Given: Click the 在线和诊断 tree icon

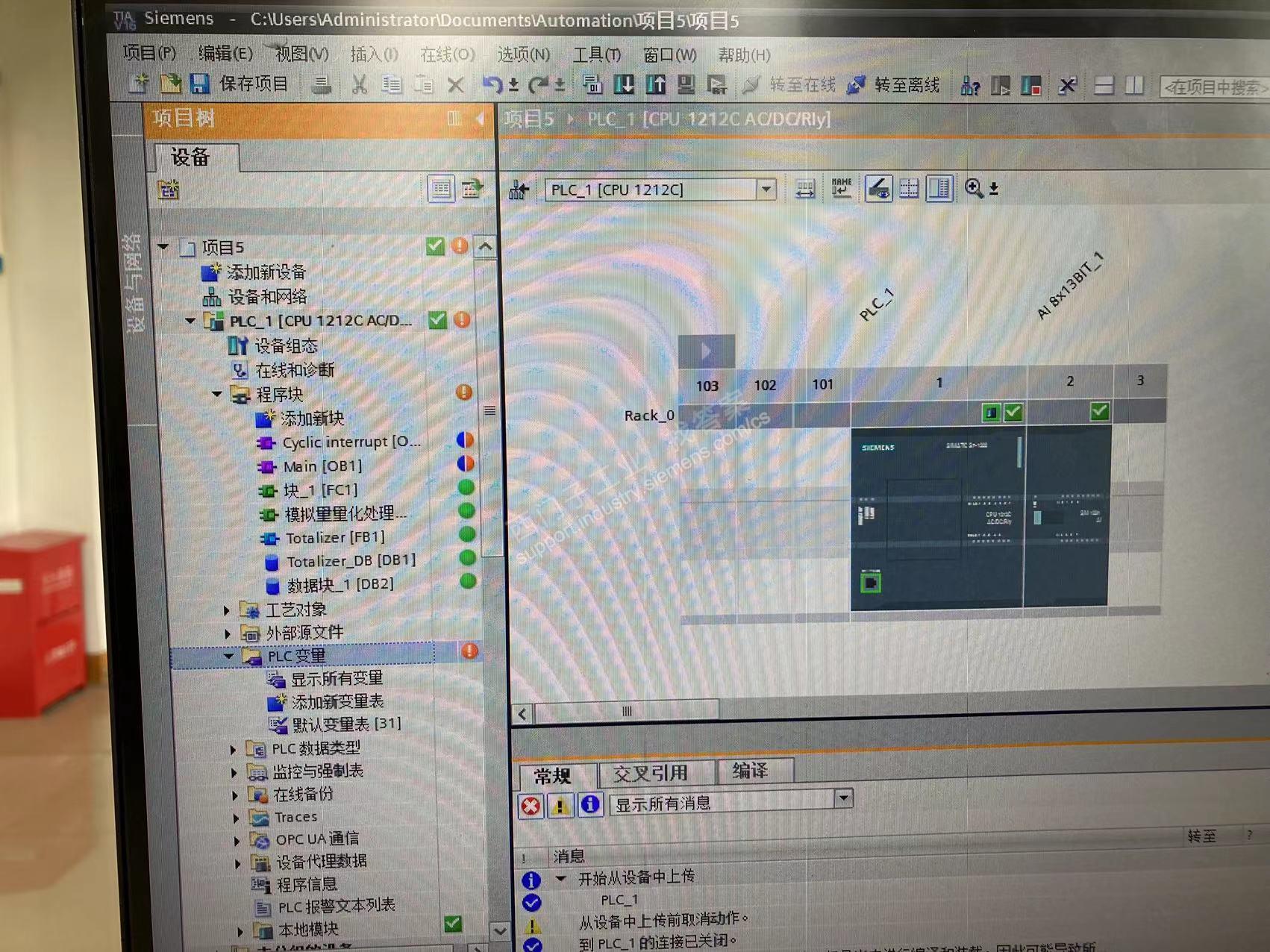Looking at the screenshot, I should (240, 370).
